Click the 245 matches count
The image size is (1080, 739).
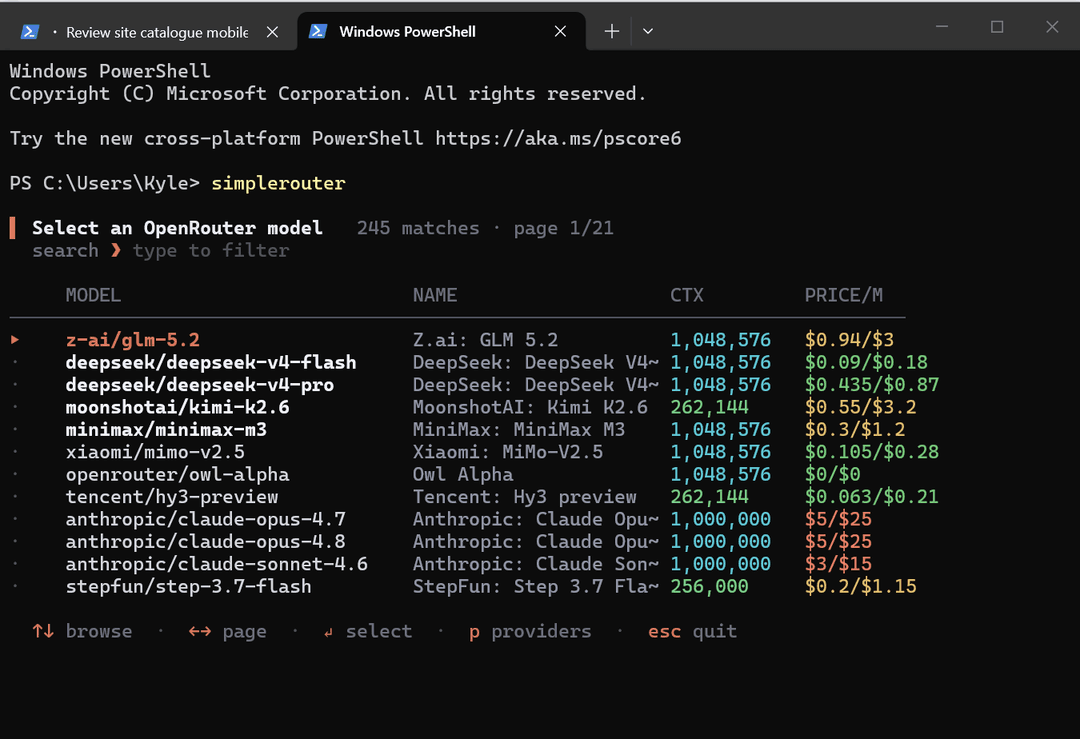[418, 228]
